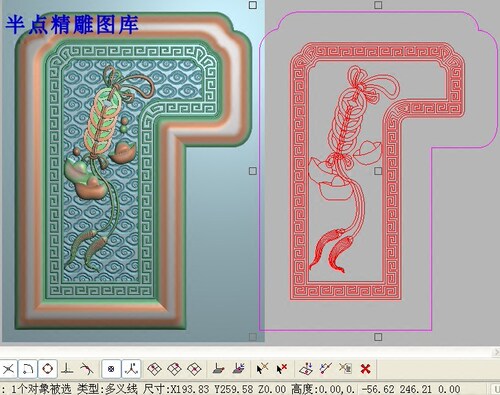
Task: Click the size readout 'Y259.58'
Action: coord(235,389)
